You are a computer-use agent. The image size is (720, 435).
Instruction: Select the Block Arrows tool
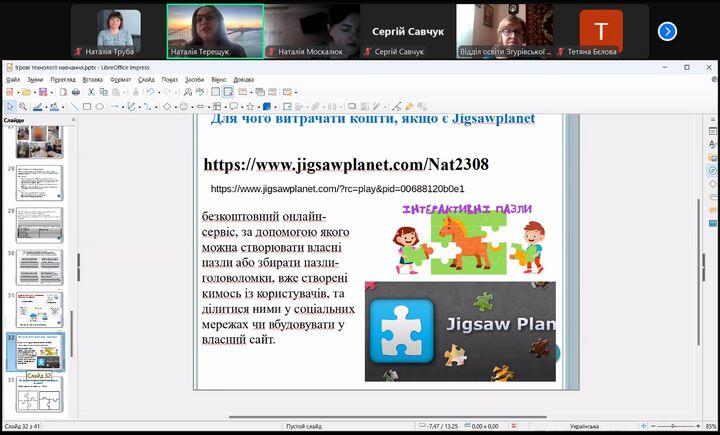coord(200,107)
